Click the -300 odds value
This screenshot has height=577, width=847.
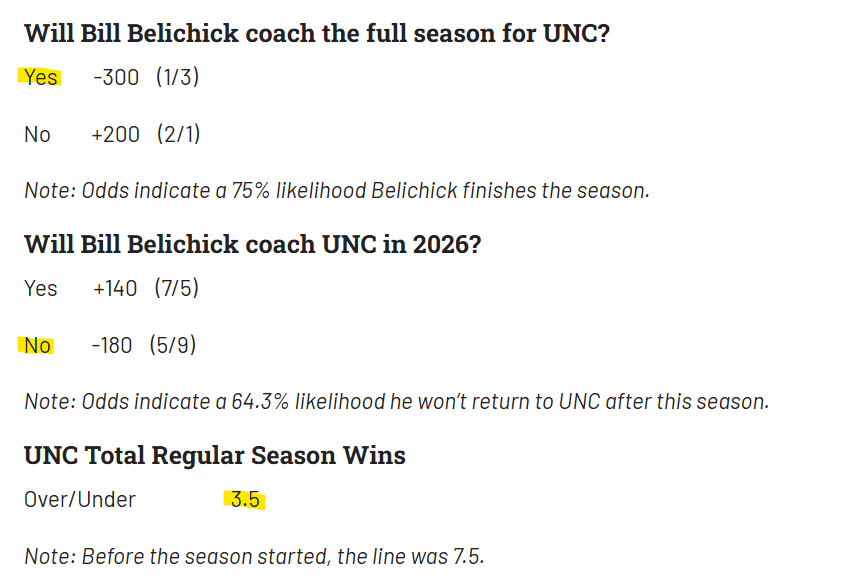[x=116, y=77]
